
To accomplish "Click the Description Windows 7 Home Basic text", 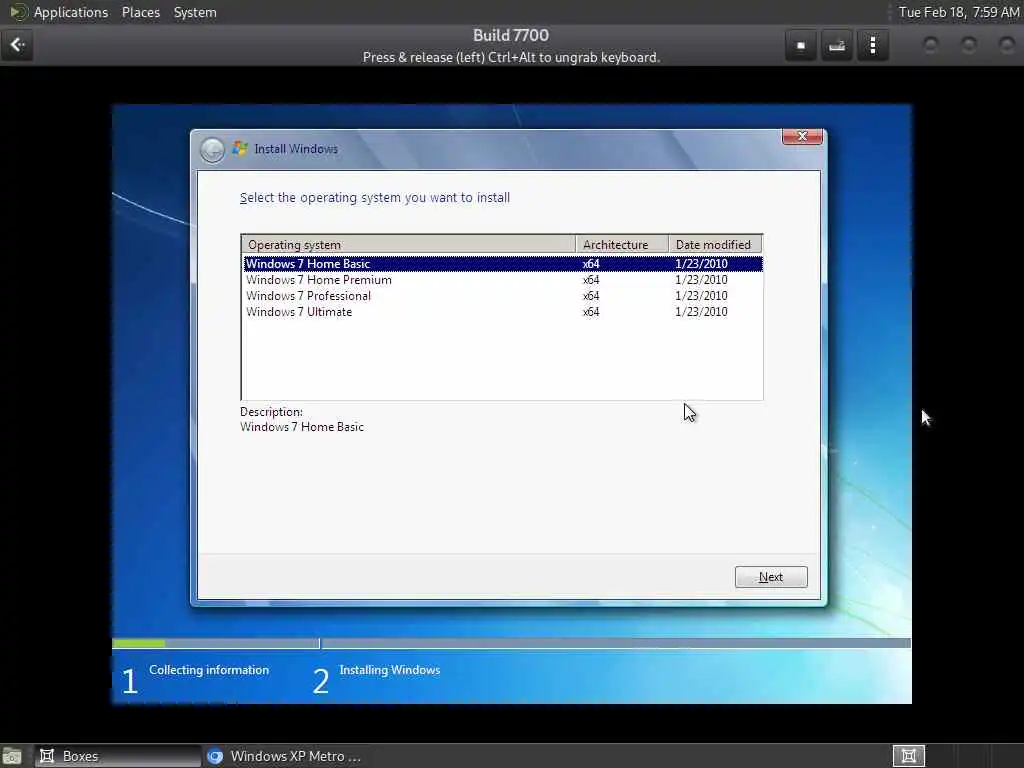I will (302, 427).
